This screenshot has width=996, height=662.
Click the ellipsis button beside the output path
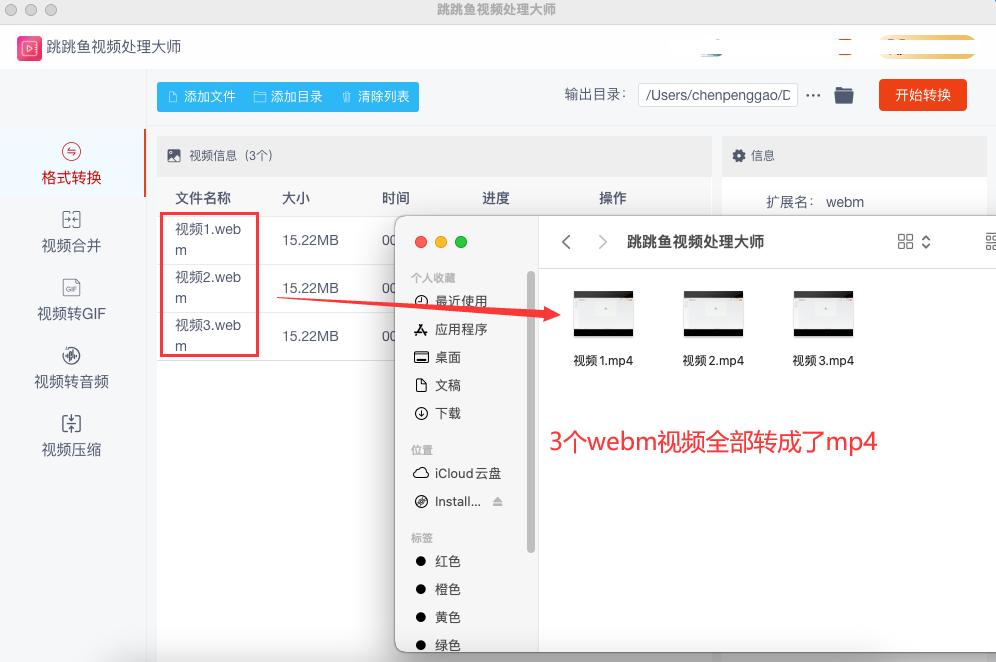coord(813,96)
